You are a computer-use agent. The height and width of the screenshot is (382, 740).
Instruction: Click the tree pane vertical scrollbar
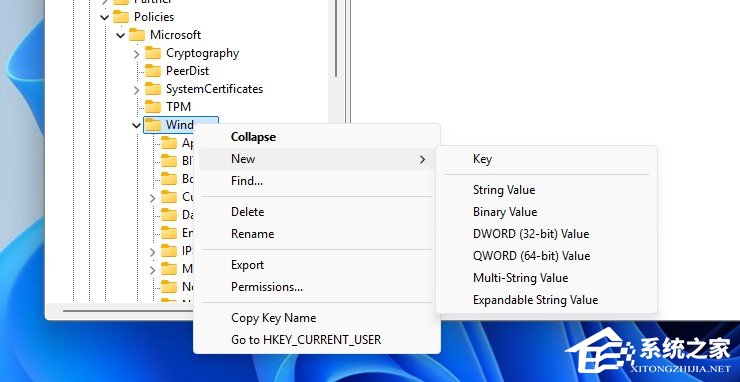pyautogui.click(x=336, y=39)
